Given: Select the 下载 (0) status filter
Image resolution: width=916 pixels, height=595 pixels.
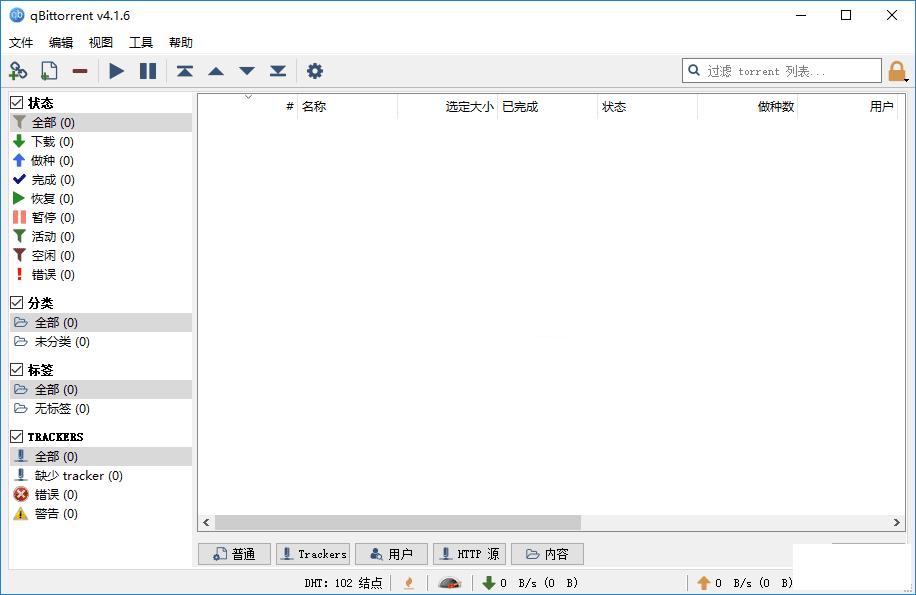Looking at the screenshot, I should click(x=100, y=142).
